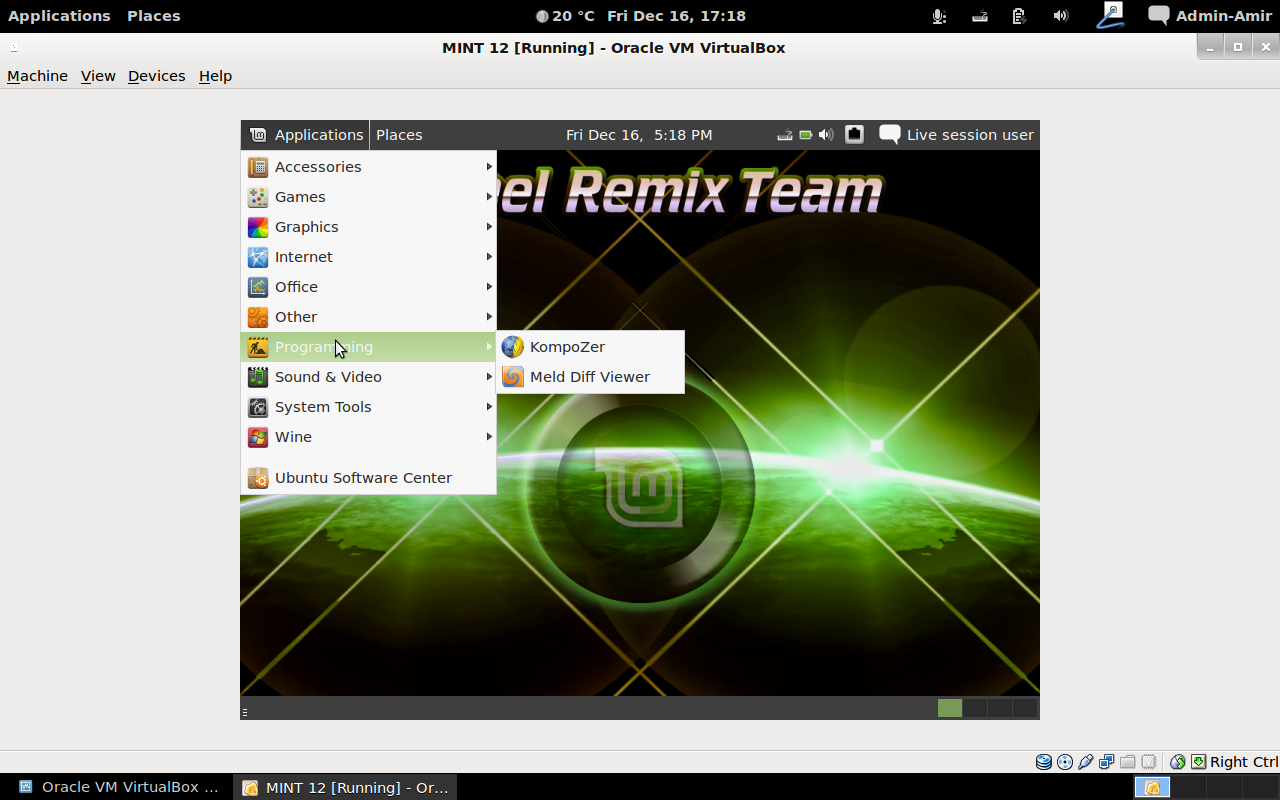Expand the Graphics submenu arrow
Screen dimensions: 1280x800
489,227
